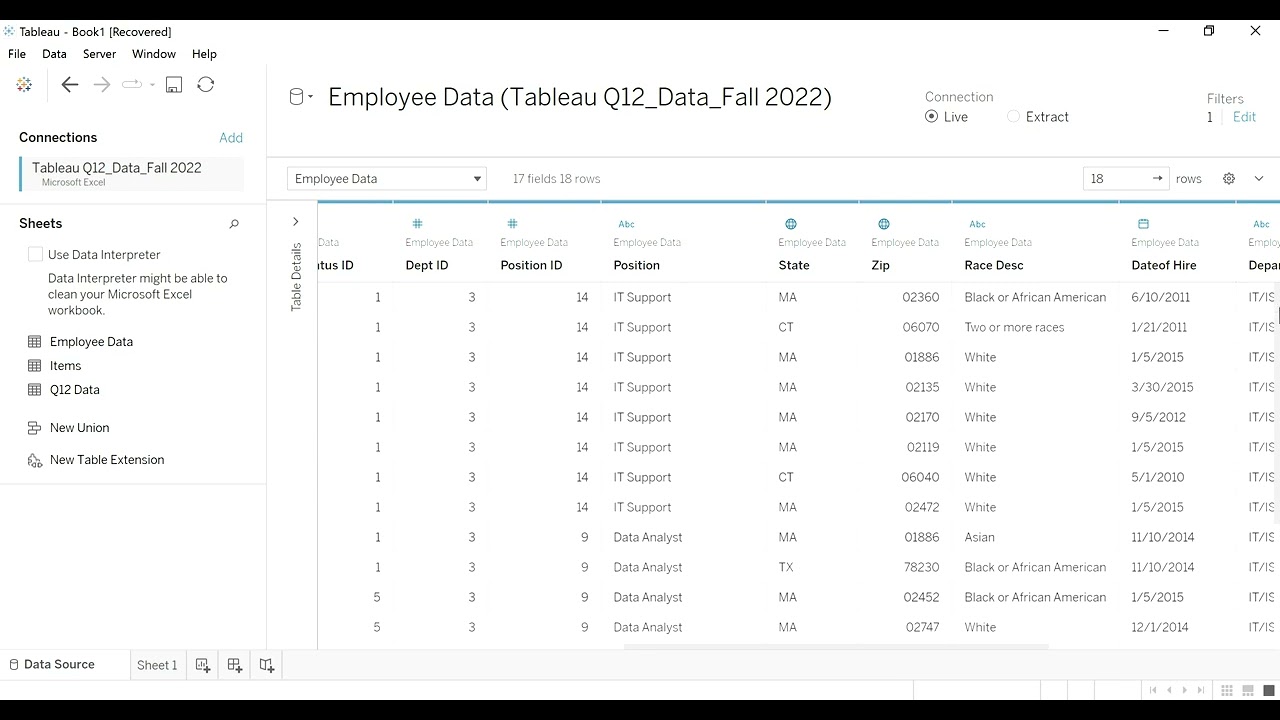Click the State column header
This screenshot has height=720, width=1280.
pos(794,266)
